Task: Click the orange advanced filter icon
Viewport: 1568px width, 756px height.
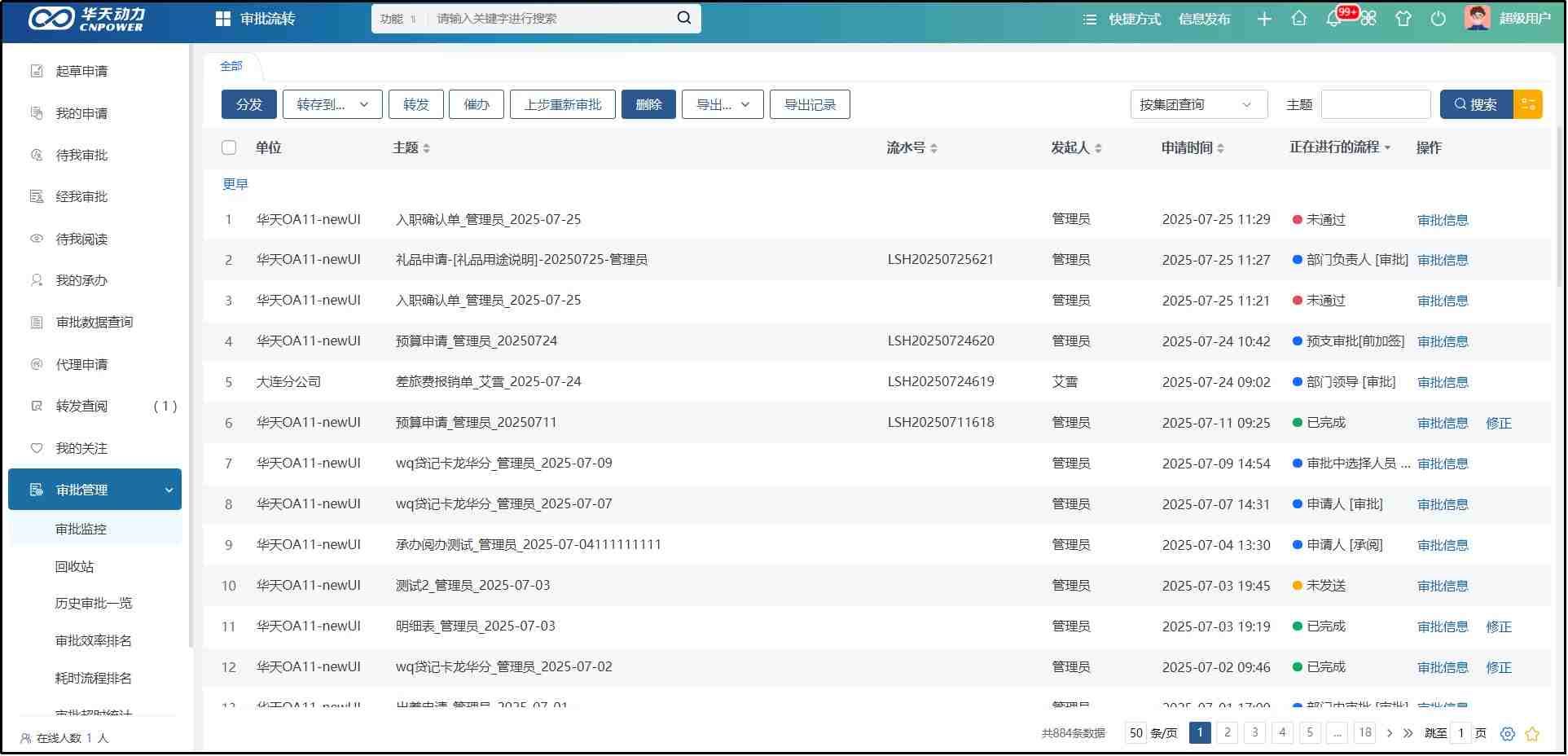Action: coord(1528,104)
